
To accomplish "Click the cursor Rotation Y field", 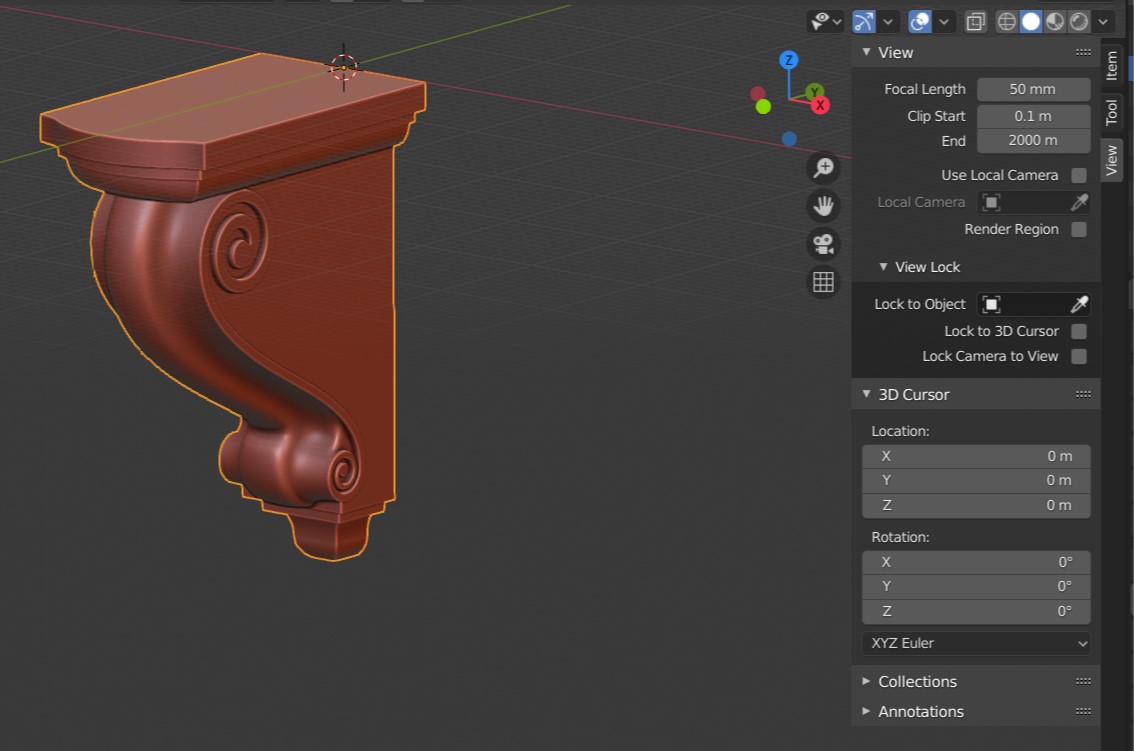I will pyautogui.click(x=976, y=587).
